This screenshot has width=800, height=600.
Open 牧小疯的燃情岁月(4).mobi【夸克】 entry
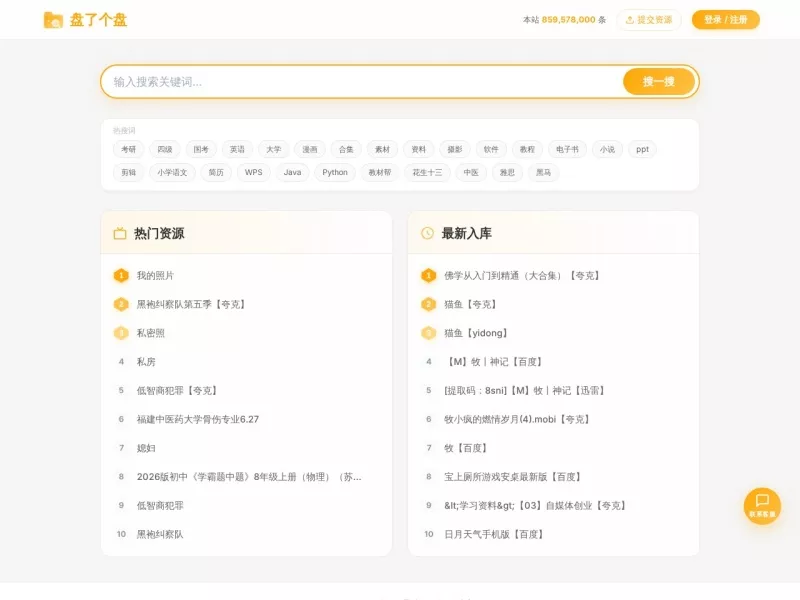click(x=518, y=419)
